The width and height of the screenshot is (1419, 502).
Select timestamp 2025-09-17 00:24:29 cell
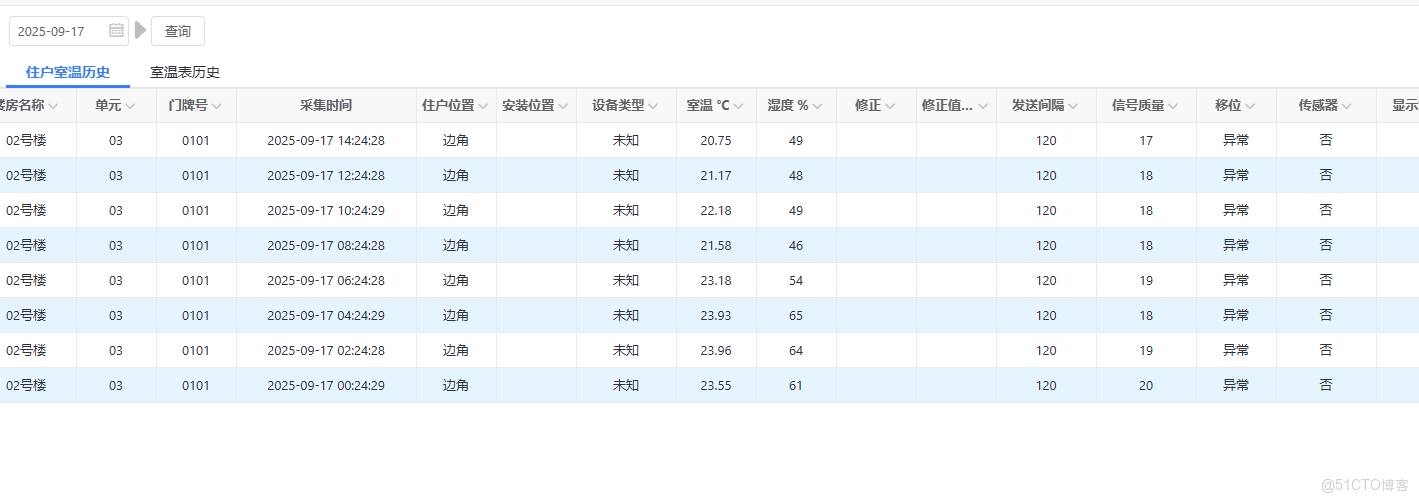[x=326, y=385]
